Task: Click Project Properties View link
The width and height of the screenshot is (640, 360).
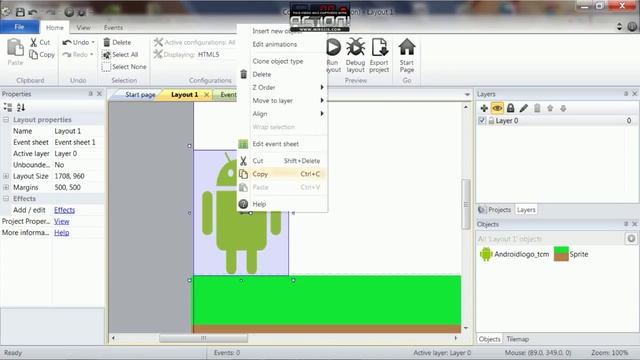Action: pyautogui.click(x=62, y=221)
